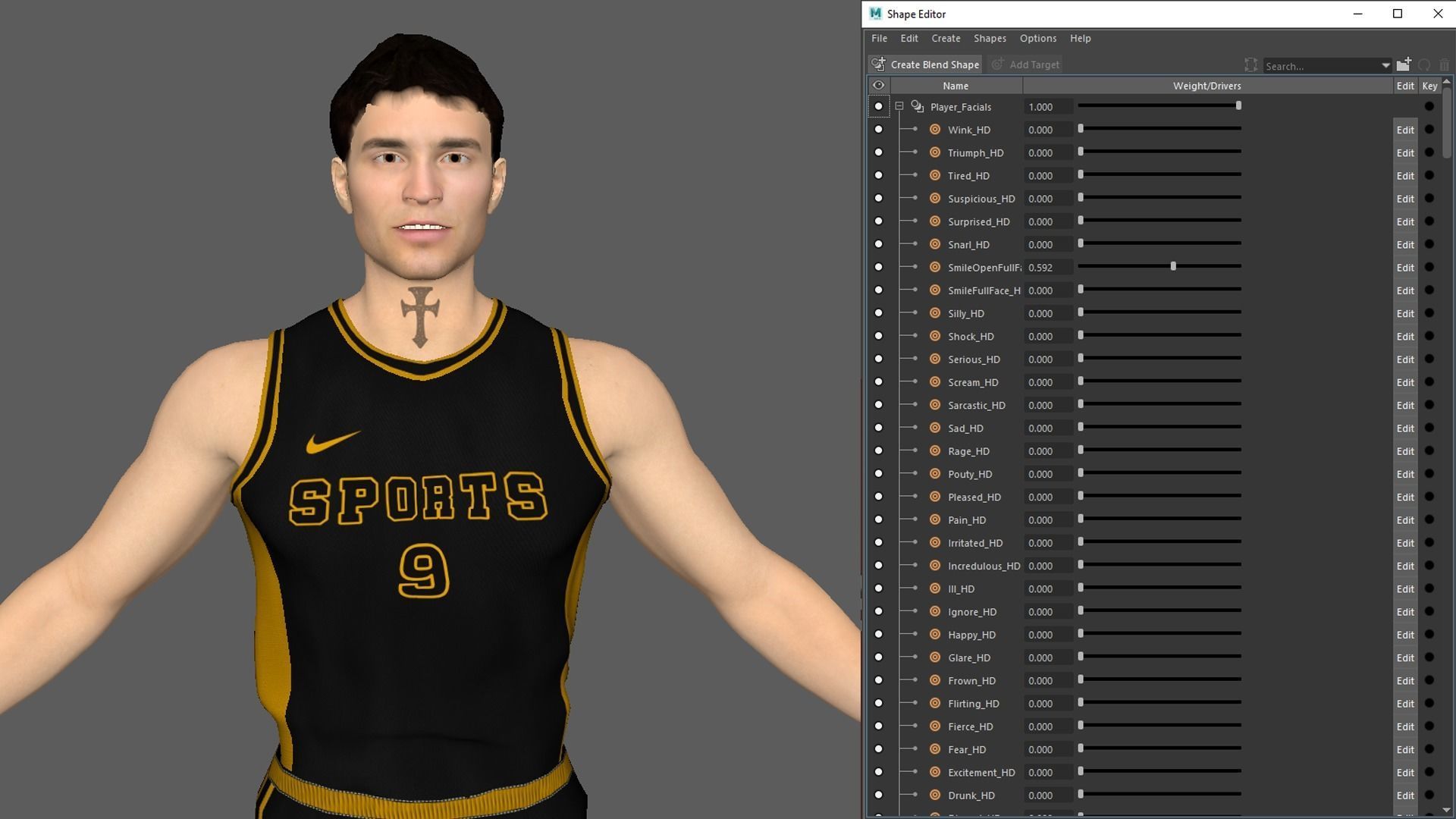Click the key dot for Player_Facials
Image resolution: width=1456 pixels, height=819 pixels.
(x=1429, y=106)
